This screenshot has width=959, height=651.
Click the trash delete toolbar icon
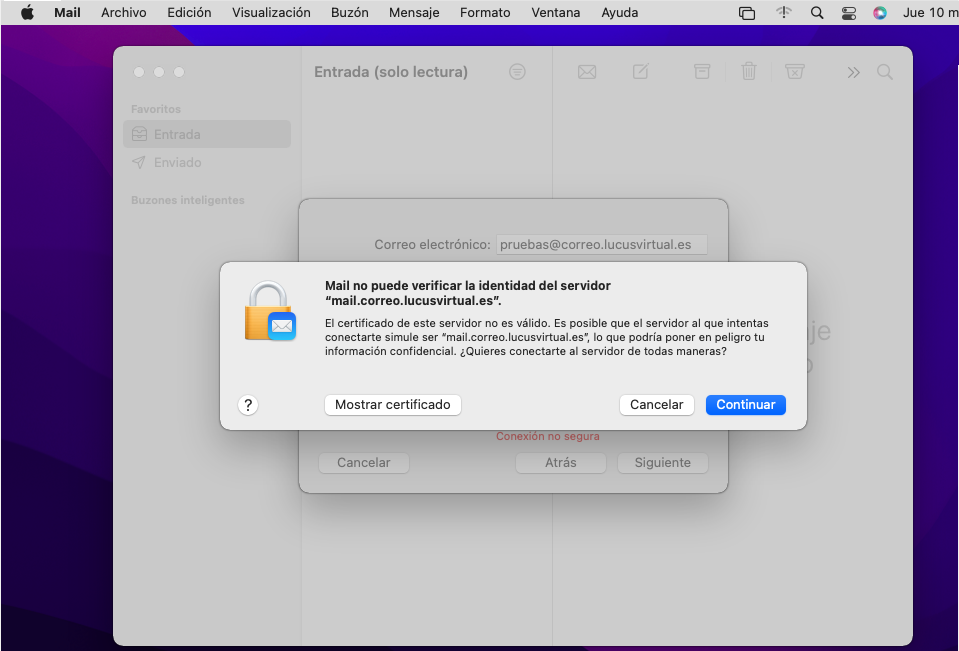pos(749,72)
